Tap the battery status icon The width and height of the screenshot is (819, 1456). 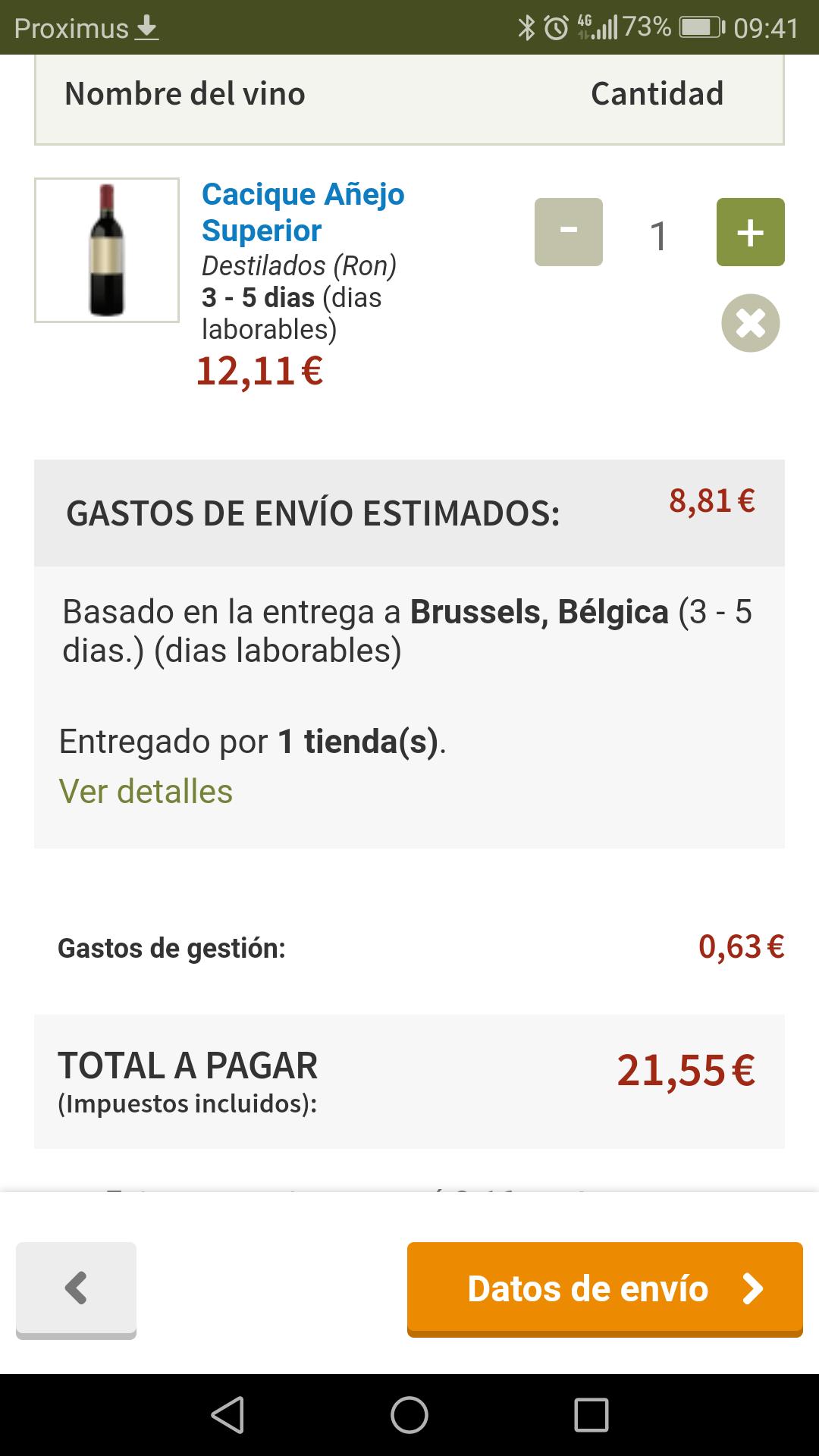tap(701, 28)
